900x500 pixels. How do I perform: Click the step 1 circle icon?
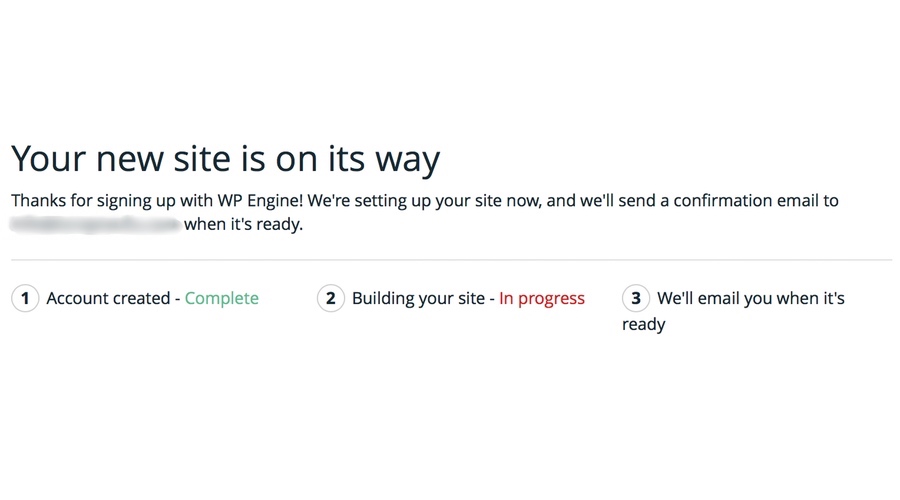coord(25,299)
